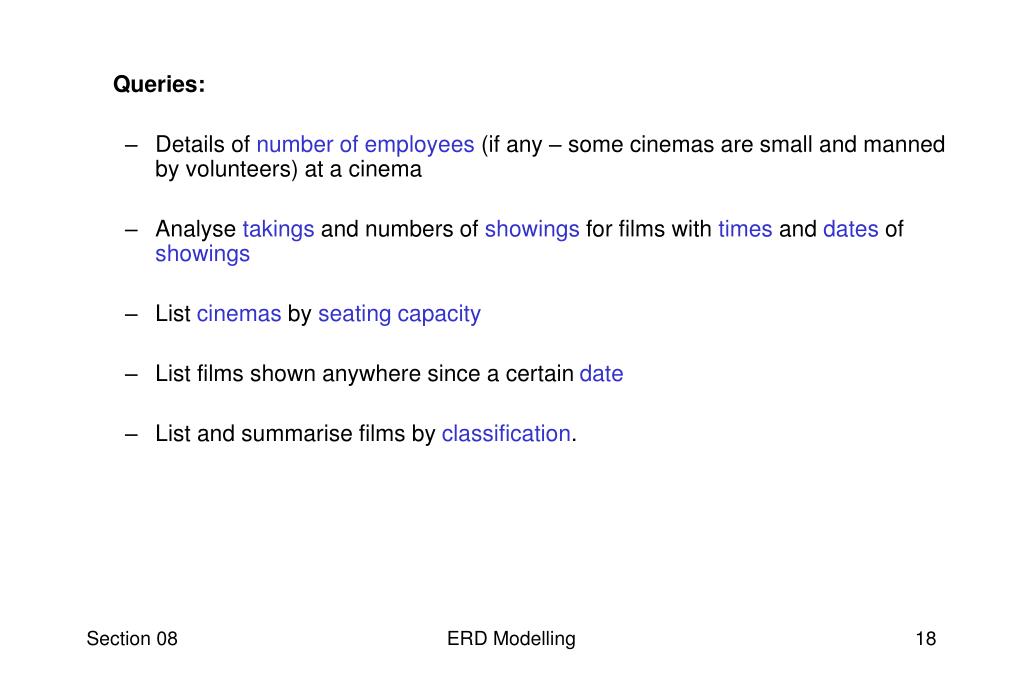Image resolution: width=1023 pixels, height=682 pixels.
Task: Click the bullet dash before 'List cinemas'
Action: tap(131, 315)
